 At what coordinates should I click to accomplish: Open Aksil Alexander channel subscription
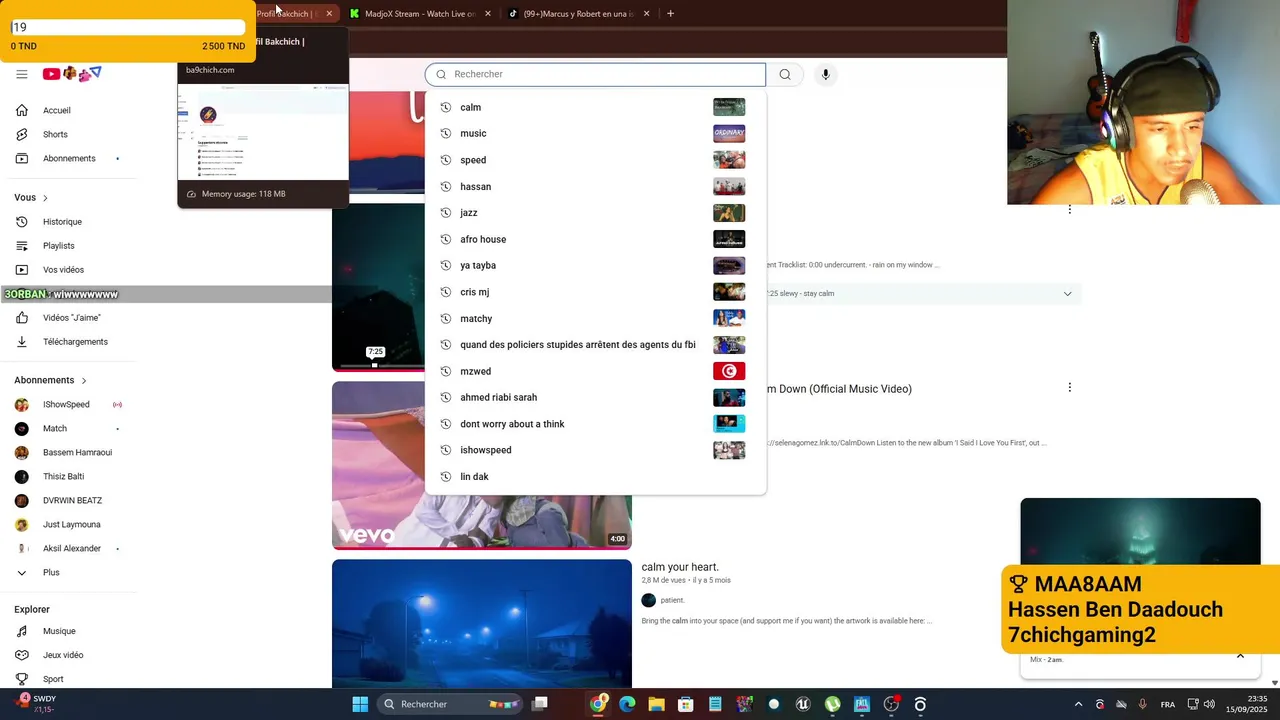[x=71, y=549]
